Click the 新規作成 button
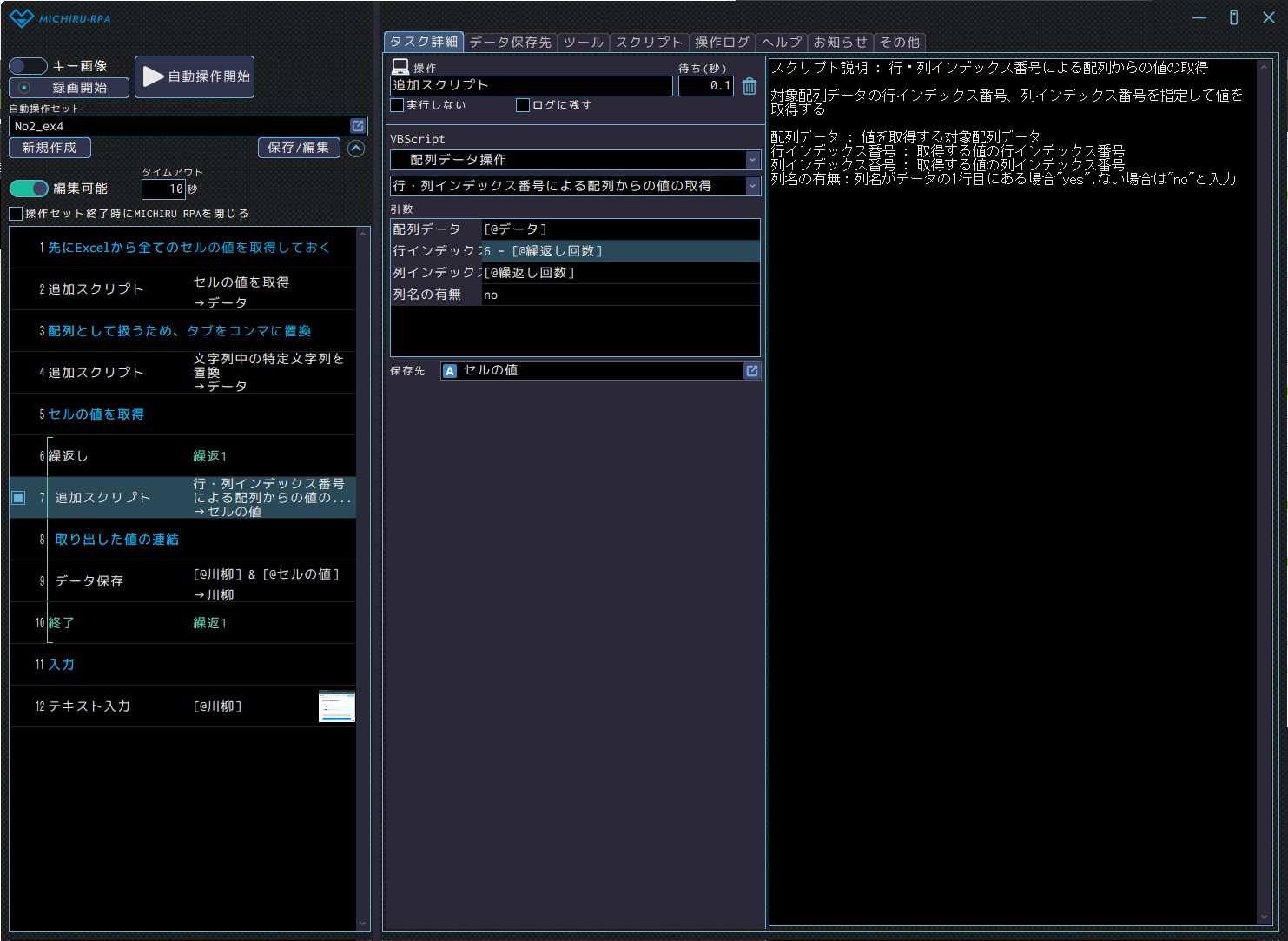This screenshot has height=941, width=1288. point(50,148)
